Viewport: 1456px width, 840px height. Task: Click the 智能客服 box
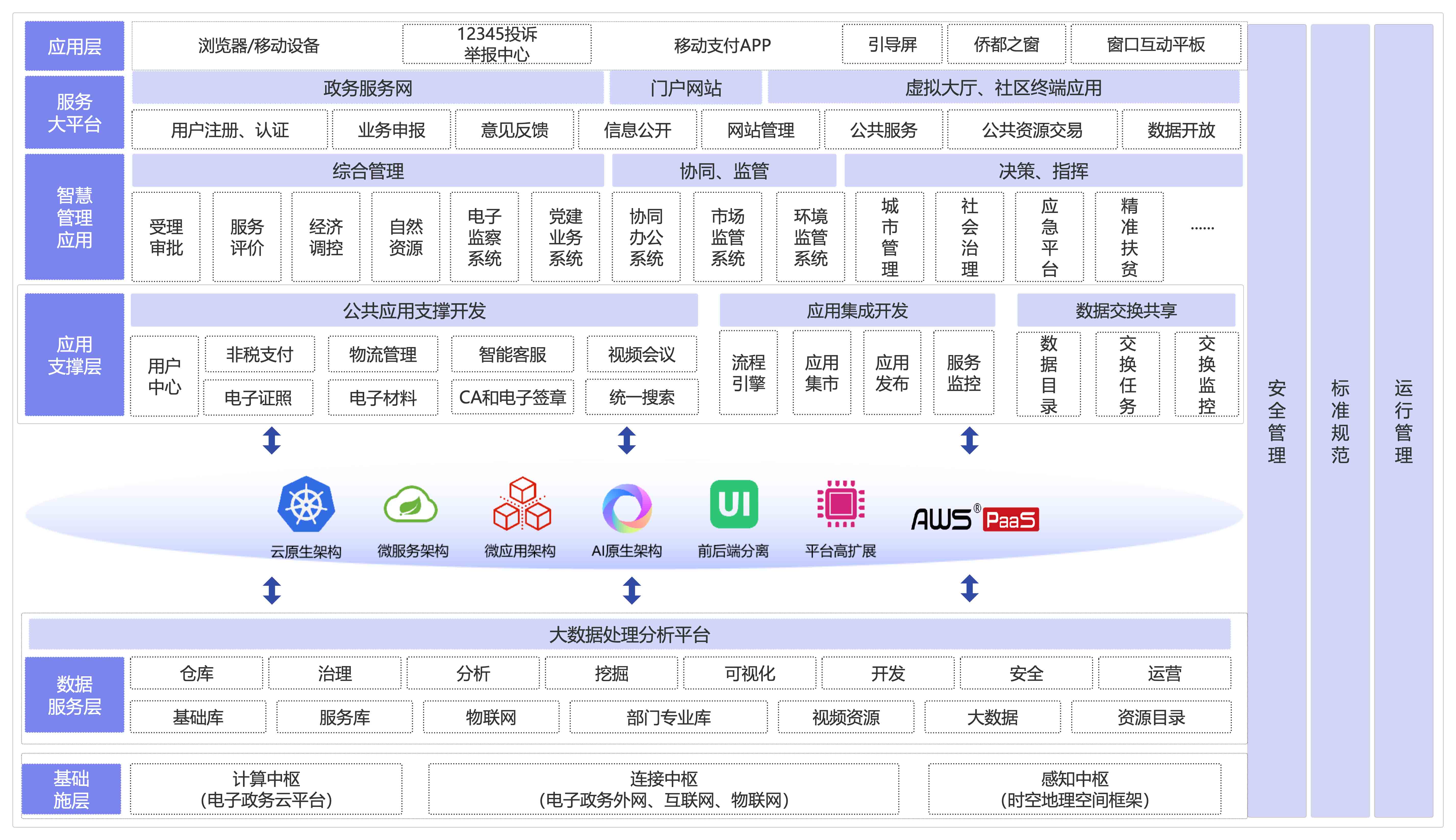coord(512,354)
